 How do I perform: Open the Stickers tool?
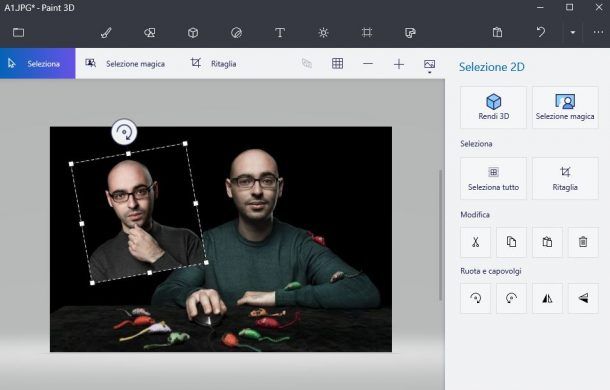[236, 33]
